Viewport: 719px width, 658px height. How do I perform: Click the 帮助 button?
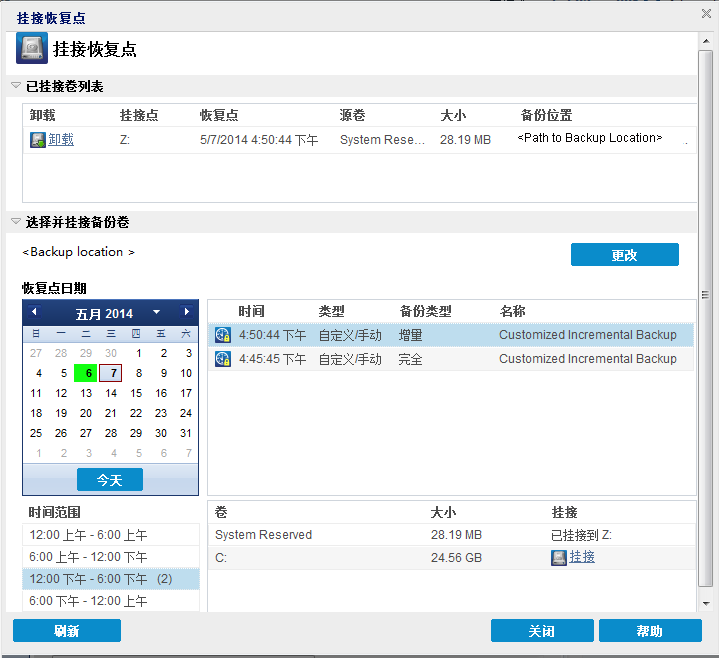(x=650, y=630)
